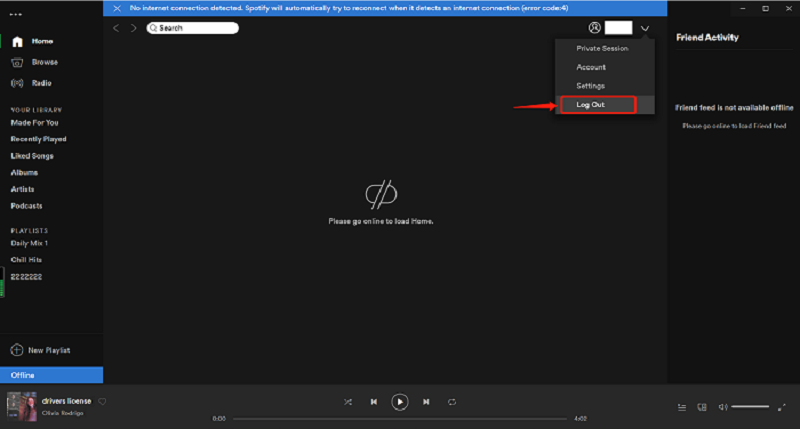Open the play queue
The height and width of the screenshot is (429, 800).
click(x=682, y=407)
